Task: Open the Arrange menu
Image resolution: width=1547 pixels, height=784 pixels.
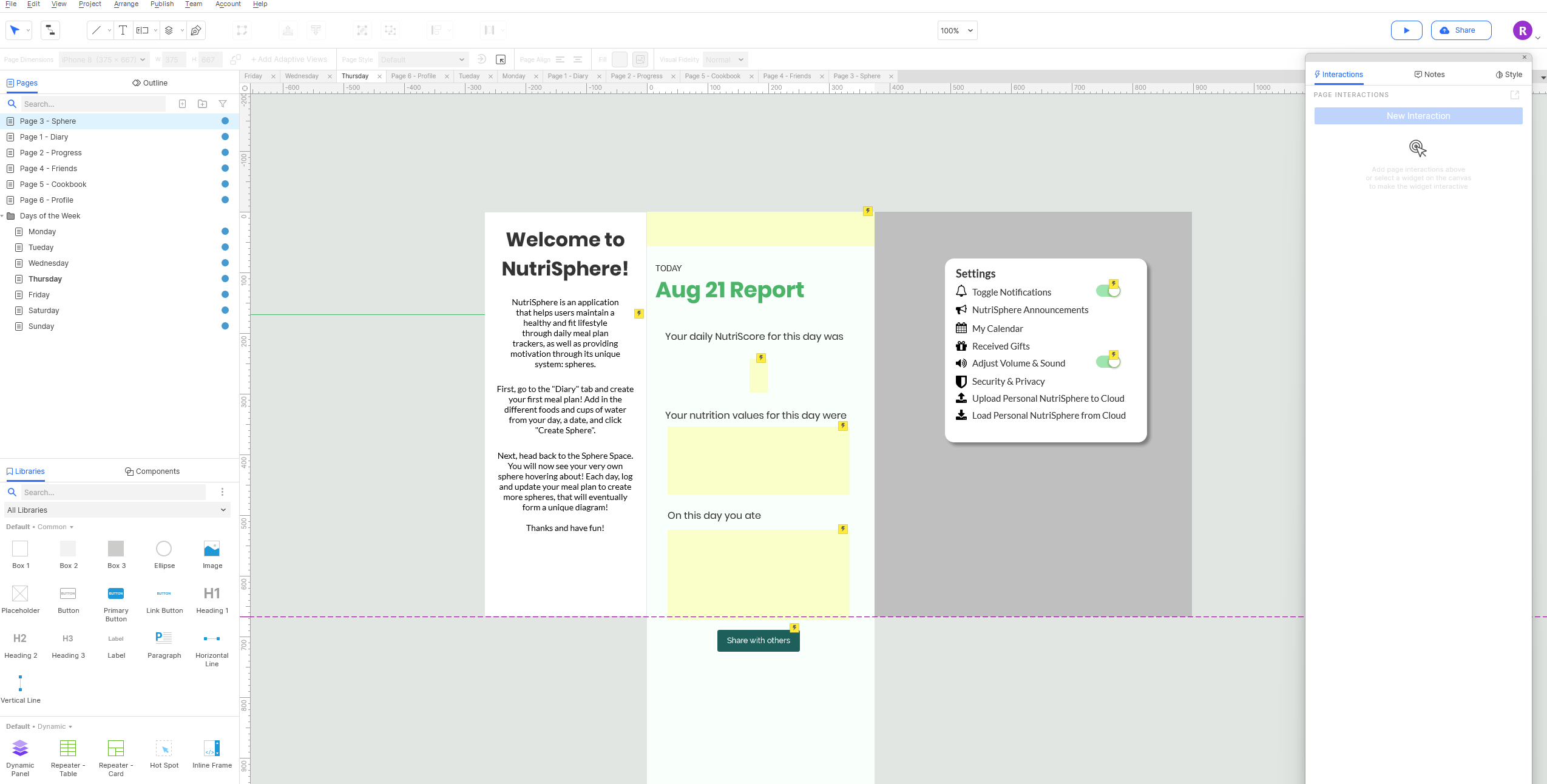Action: click(x=126, y=4)
